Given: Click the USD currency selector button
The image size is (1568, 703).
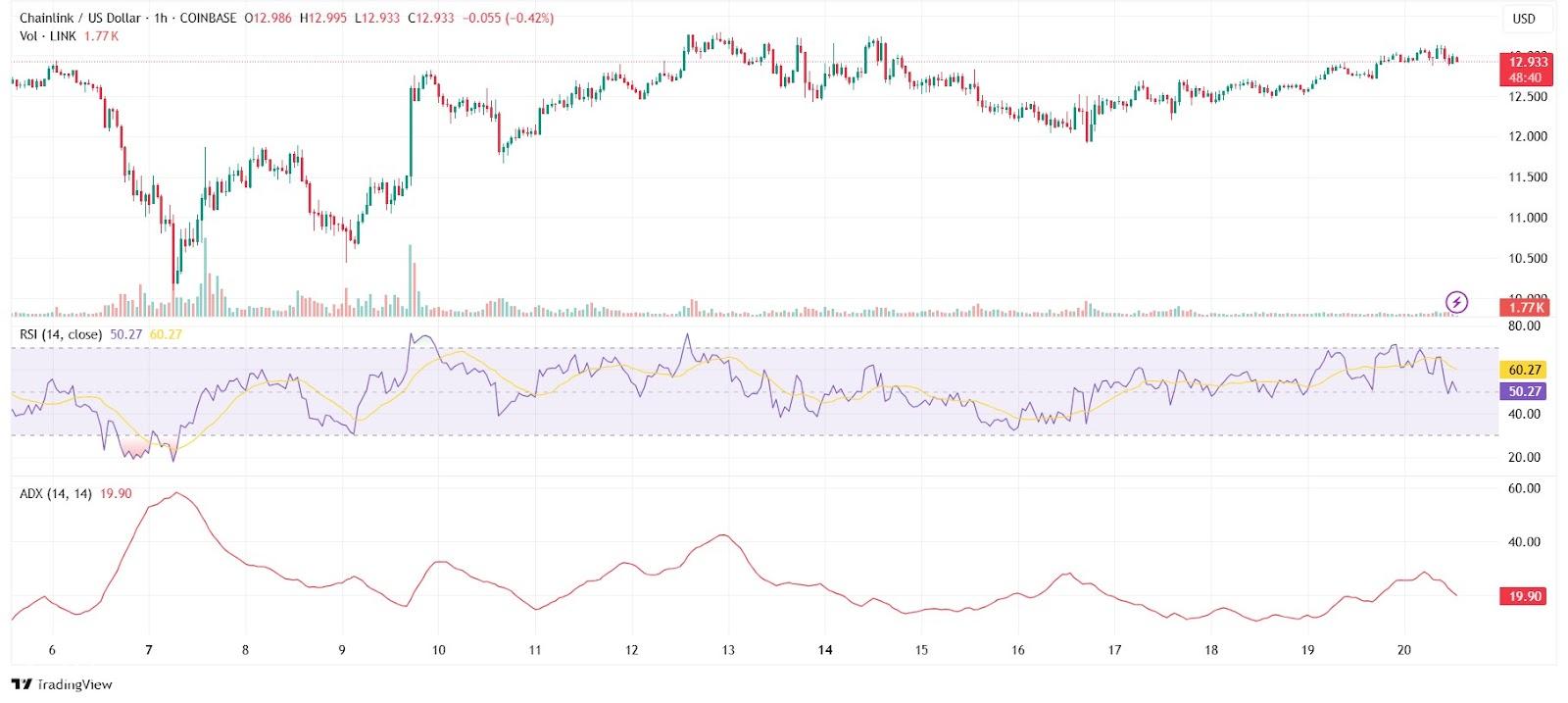Looking at the screenshot, I should click(x=1524, y=19).
